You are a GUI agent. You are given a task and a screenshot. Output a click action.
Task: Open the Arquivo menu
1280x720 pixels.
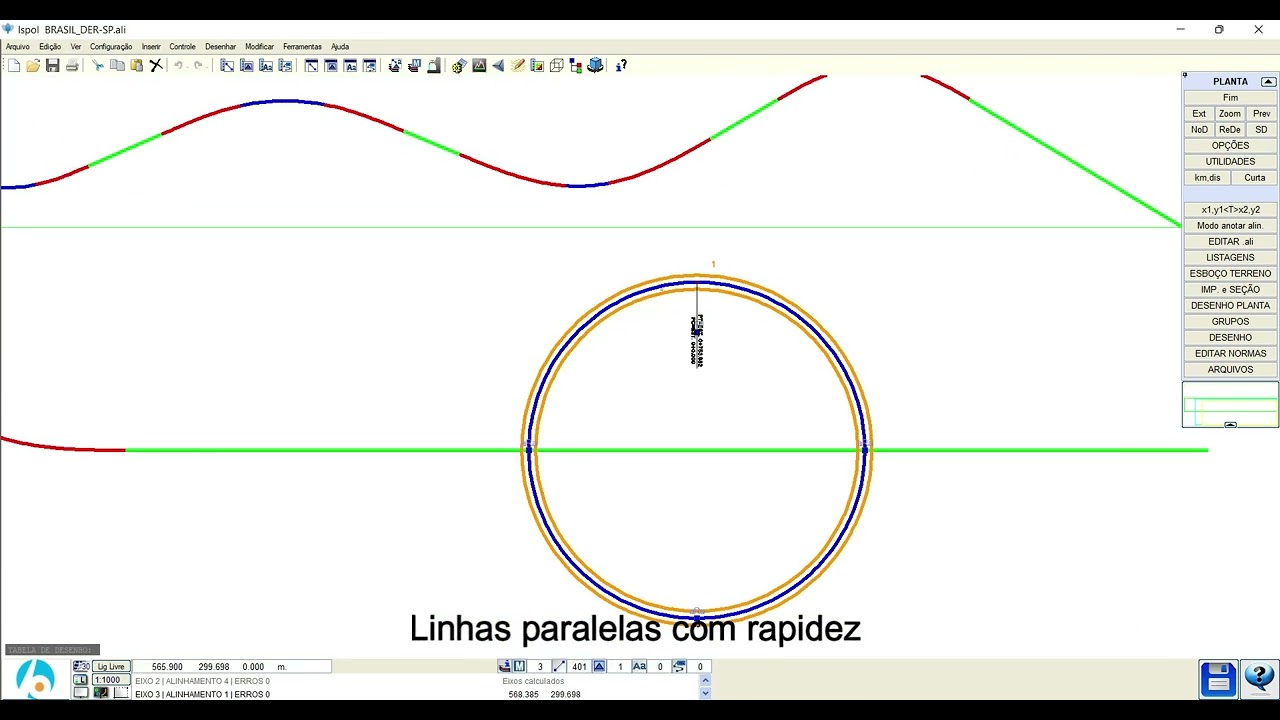click(x=18, y=46)
